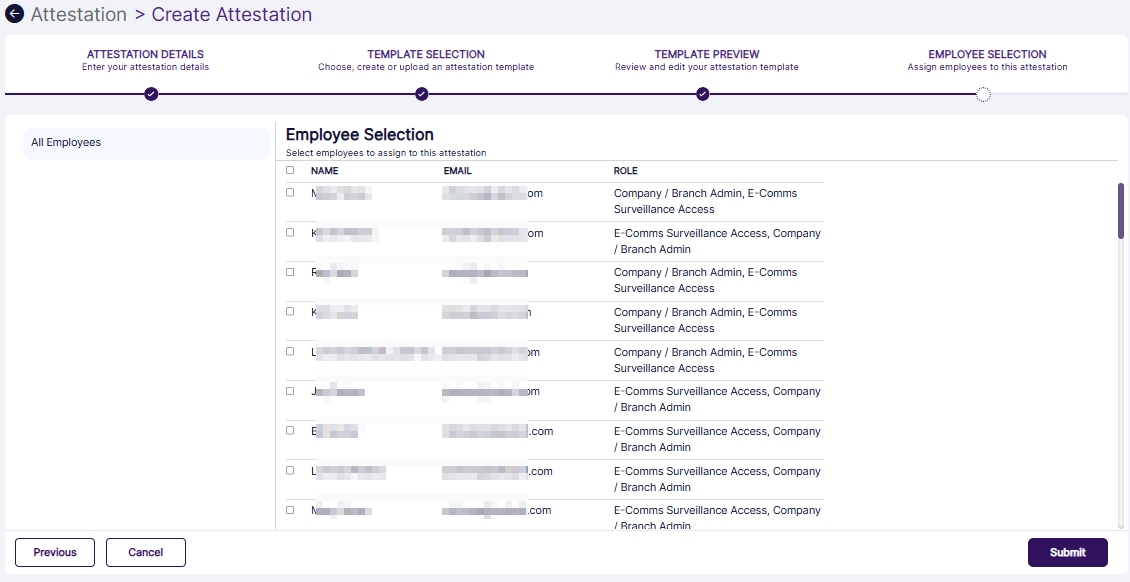Click the Employee Selection pending step circle

pos(984,95)
